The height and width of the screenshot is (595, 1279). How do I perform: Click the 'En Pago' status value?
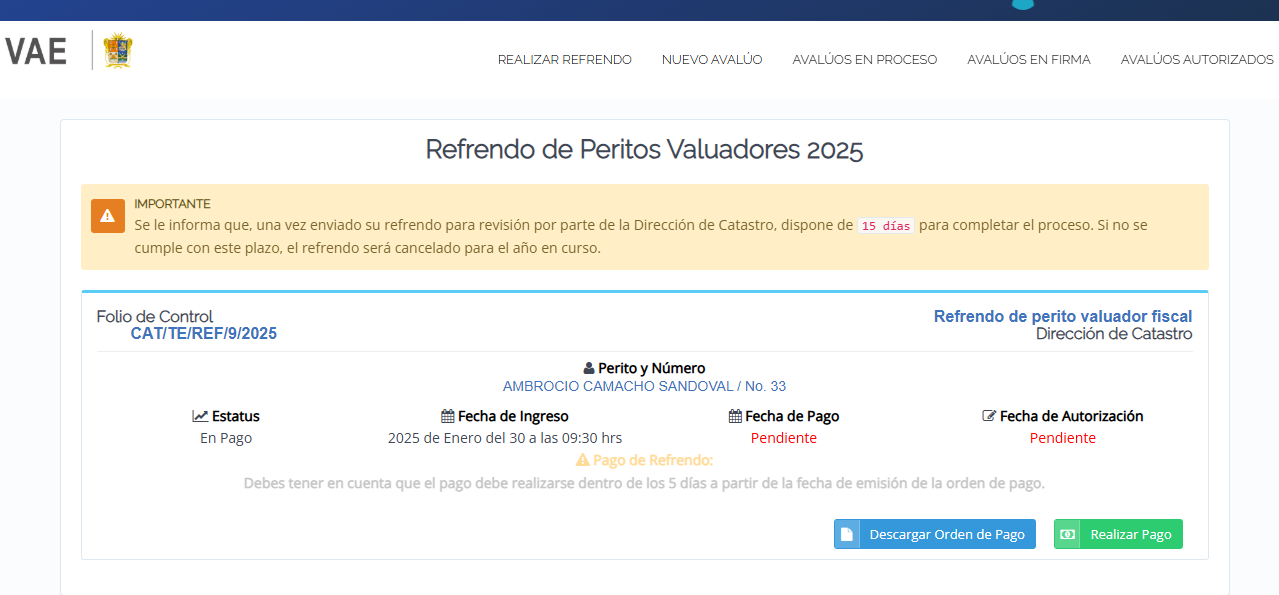[x=226, y=438]
